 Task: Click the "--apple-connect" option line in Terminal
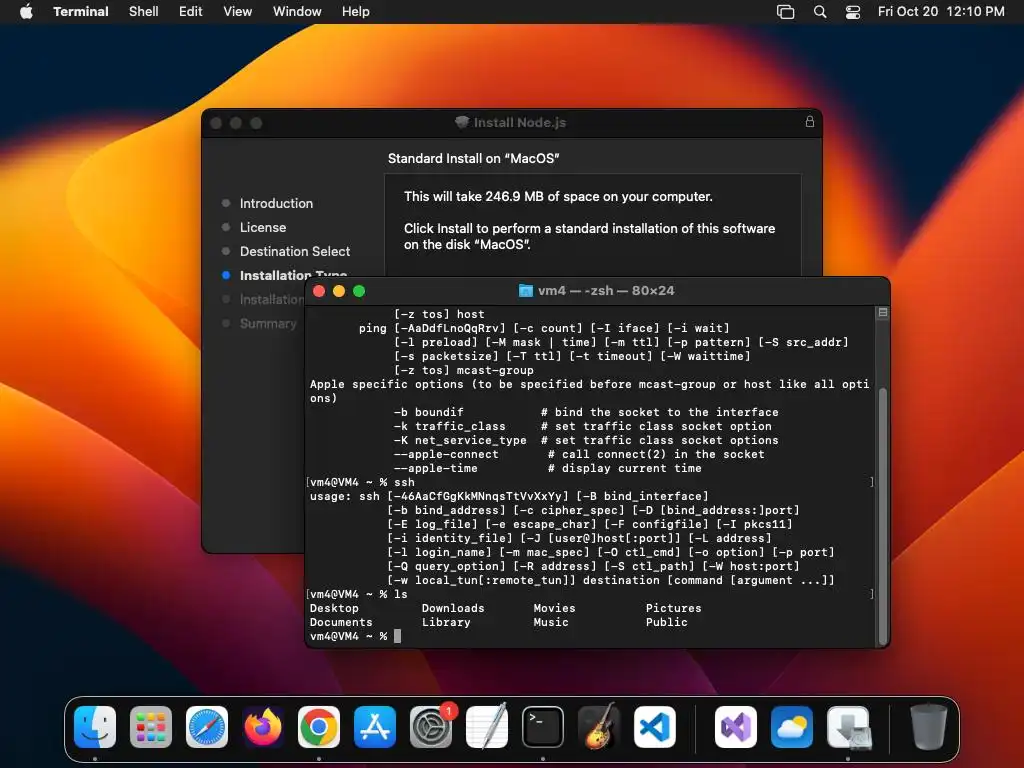579,455
